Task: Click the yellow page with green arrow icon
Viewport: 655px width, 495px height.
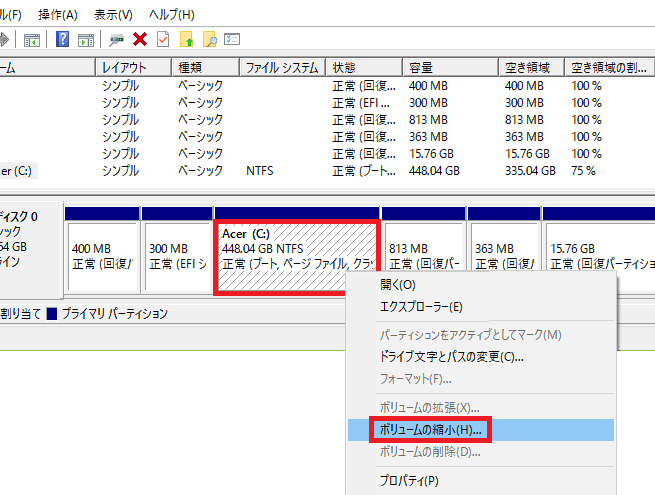Action: (x=186, y=40)
